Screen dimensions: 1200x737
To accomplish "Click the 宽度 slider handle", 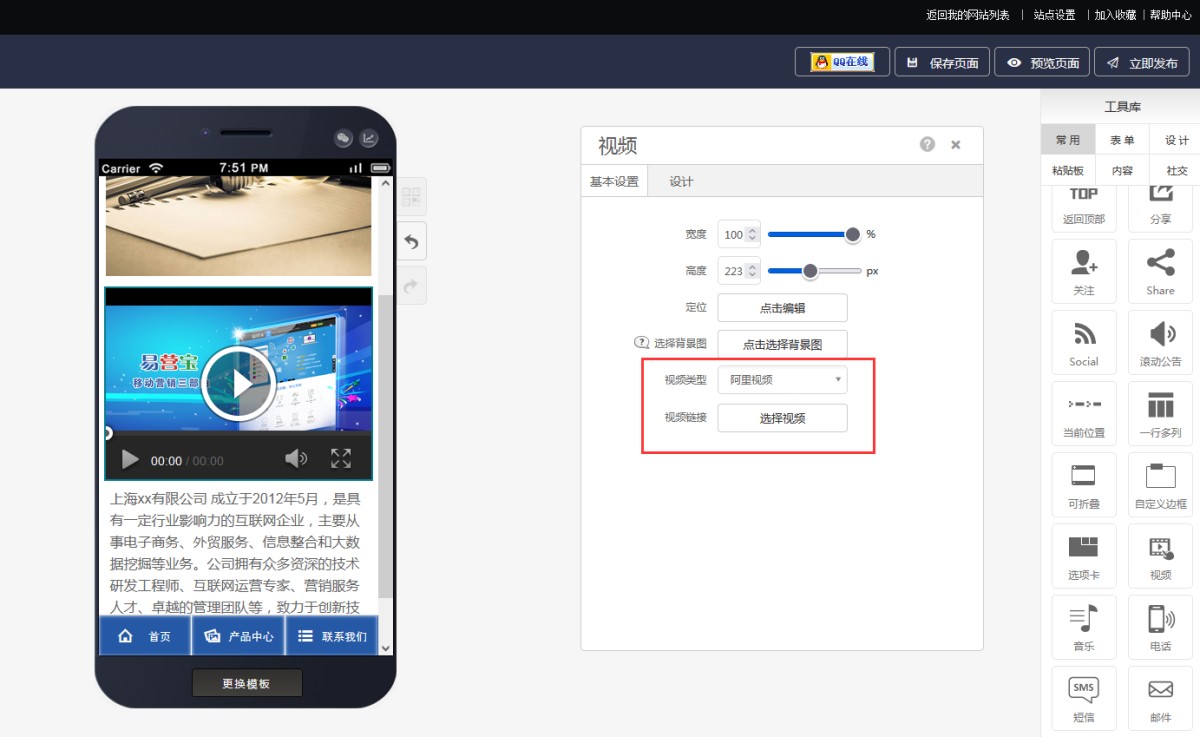I will pyautogui.click(x=852, y=234).
